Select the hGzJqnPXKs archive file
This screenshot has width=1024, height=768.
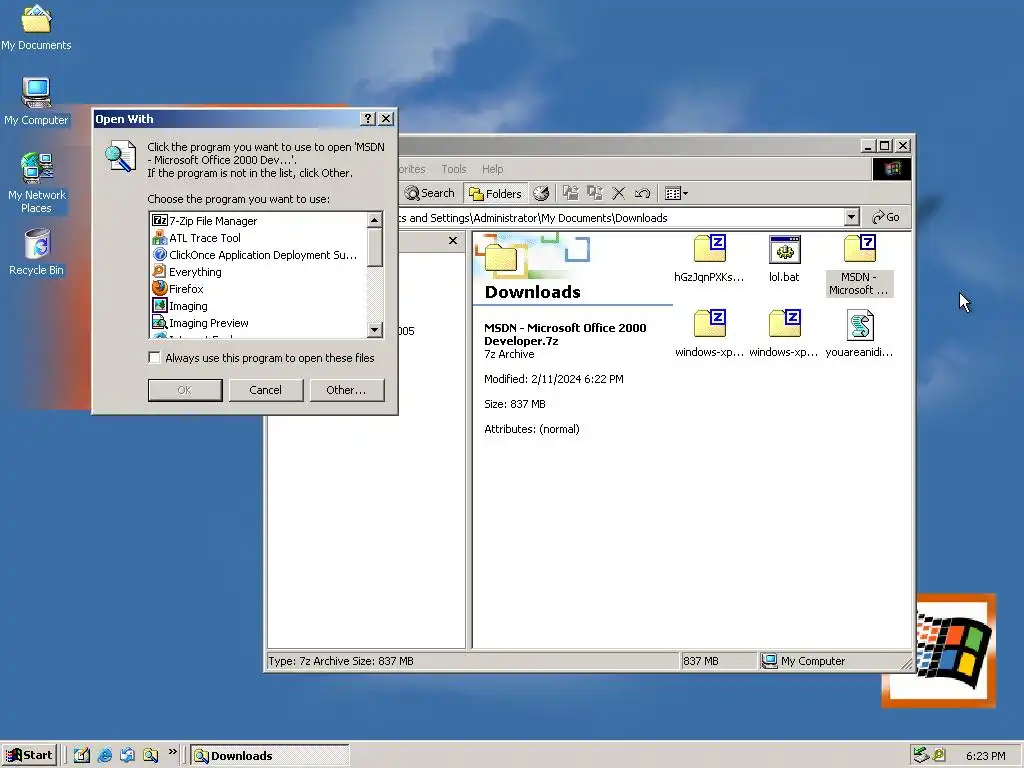click(709, 259)
